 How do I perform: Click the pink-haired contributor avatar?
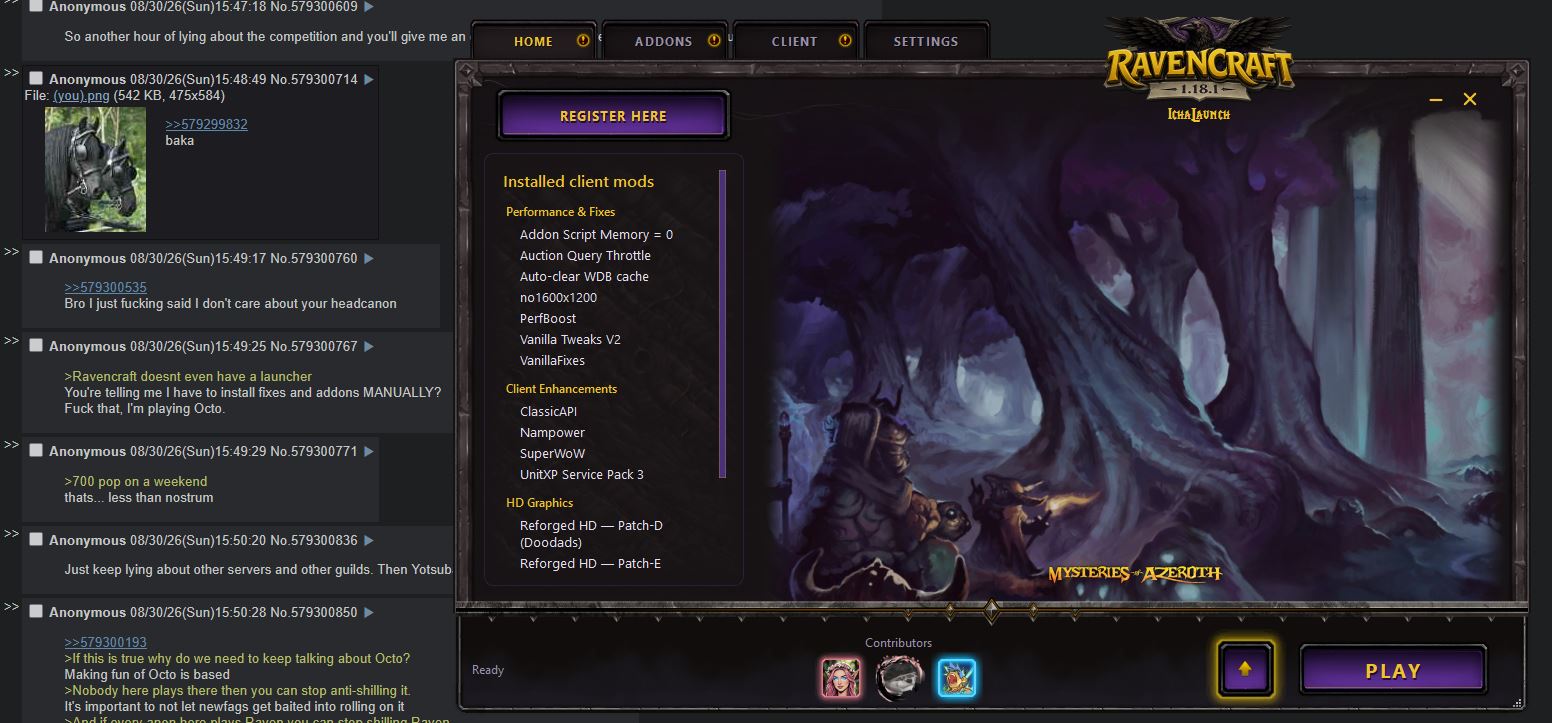point(841,678)
